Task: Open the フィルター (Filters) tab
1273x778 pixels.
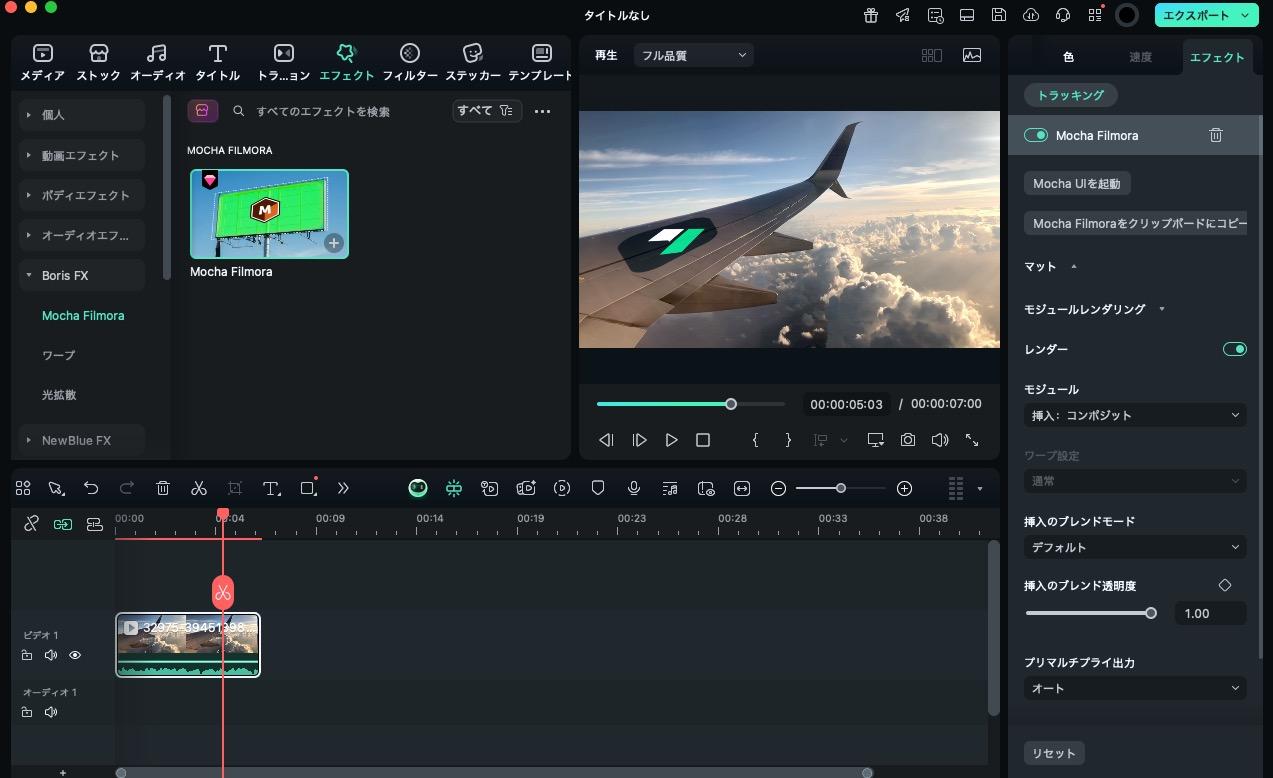Action: [410, 62]
